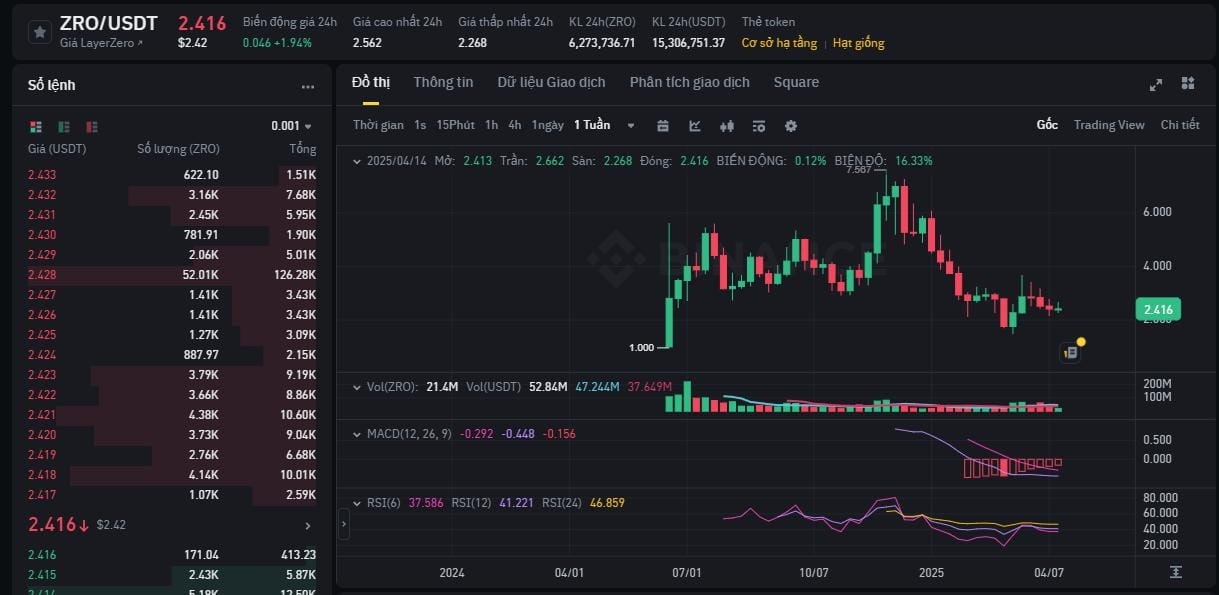Open the order book three-dots menu
Viewport: 1219px width, 595px height.
point(308,86)
